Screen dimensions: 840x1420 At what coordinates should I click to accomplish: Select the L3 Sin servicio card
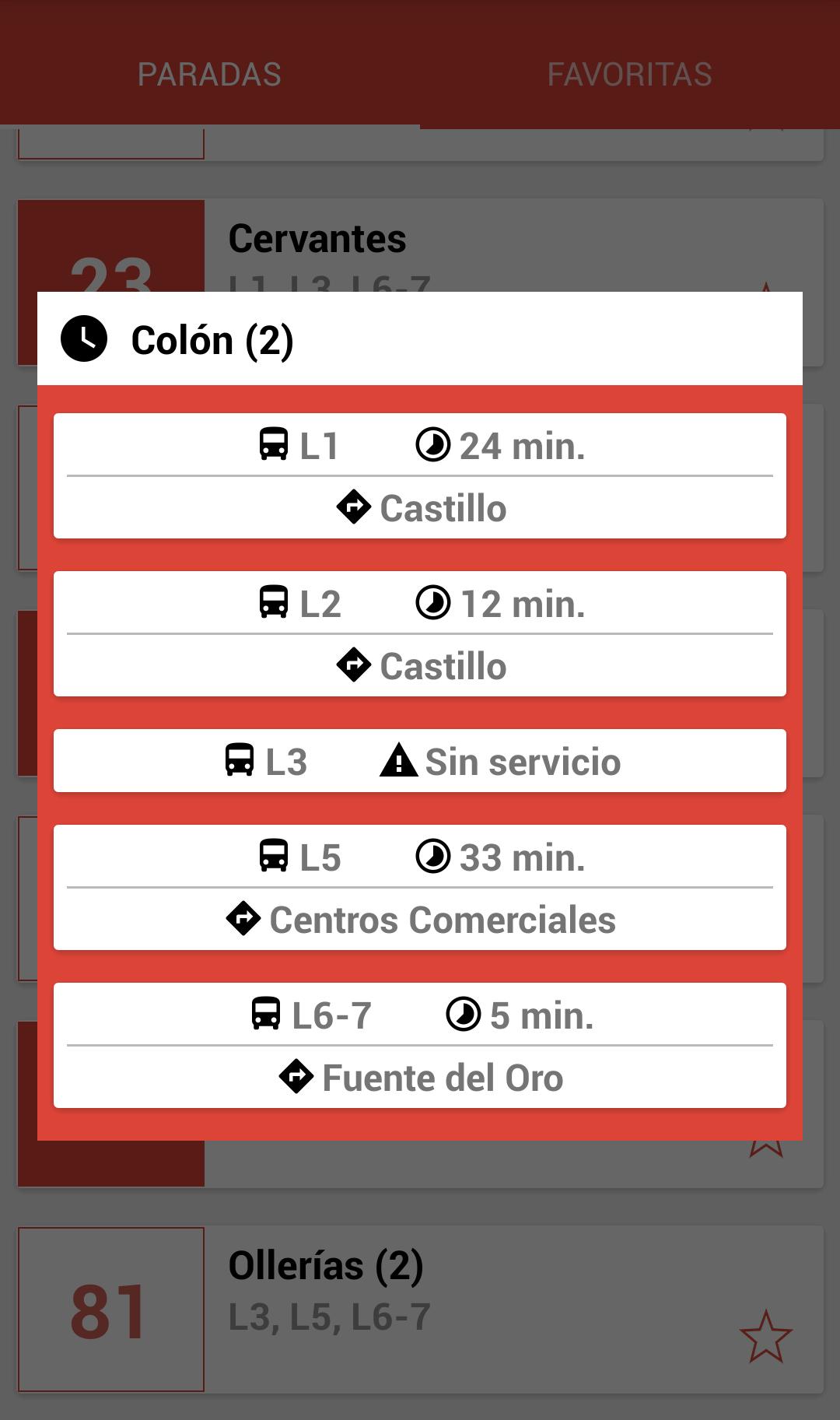tap(420, 761)
